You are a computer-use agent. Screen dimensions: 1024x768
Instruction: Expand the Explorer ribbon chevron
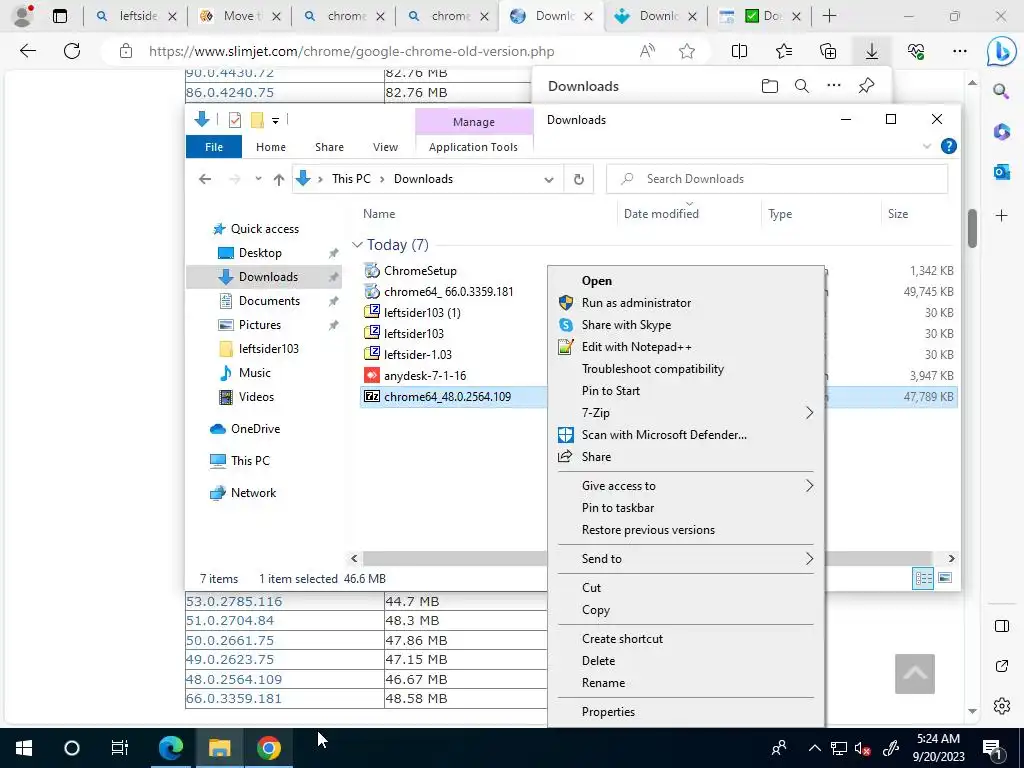[927, 146]
